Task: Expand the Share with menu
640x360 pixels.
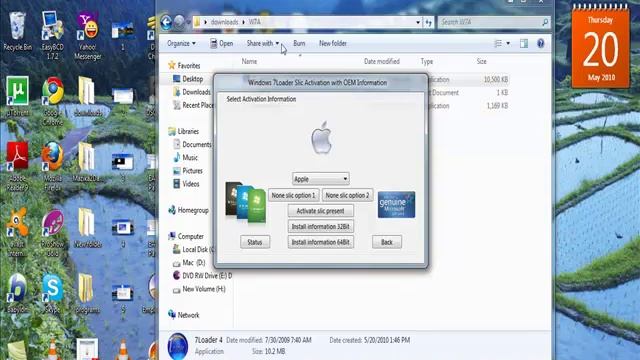Action: (x=263, y=43)
